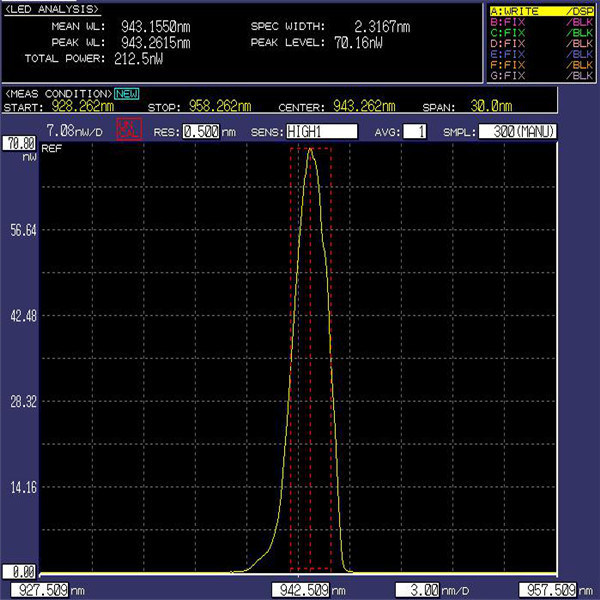
Task: Select trace C:FIX /BLK row
Action: (540, 33)
